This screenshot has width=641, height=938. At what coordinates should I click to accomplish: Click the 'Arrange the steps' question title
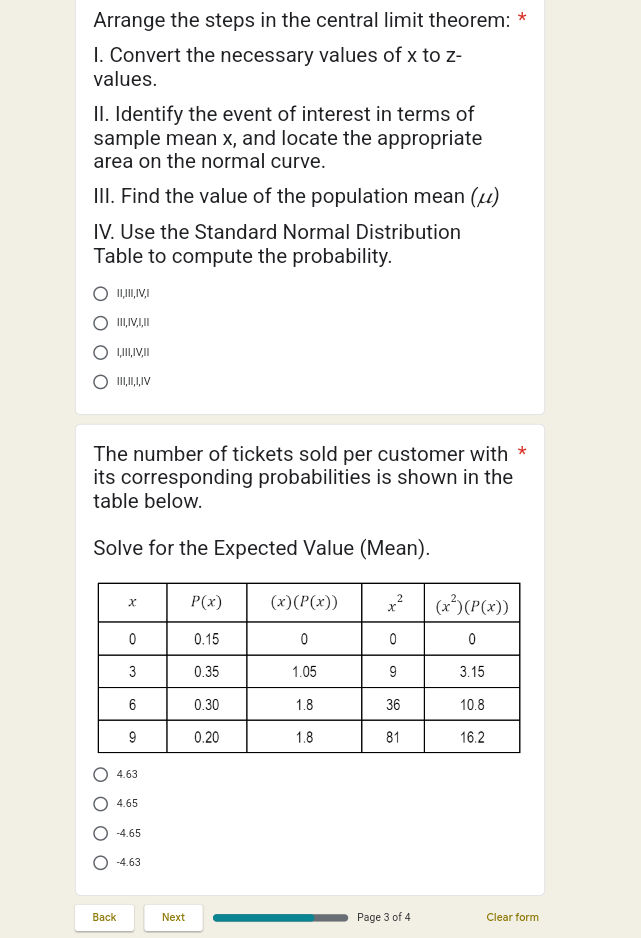(x=301, y=20)
